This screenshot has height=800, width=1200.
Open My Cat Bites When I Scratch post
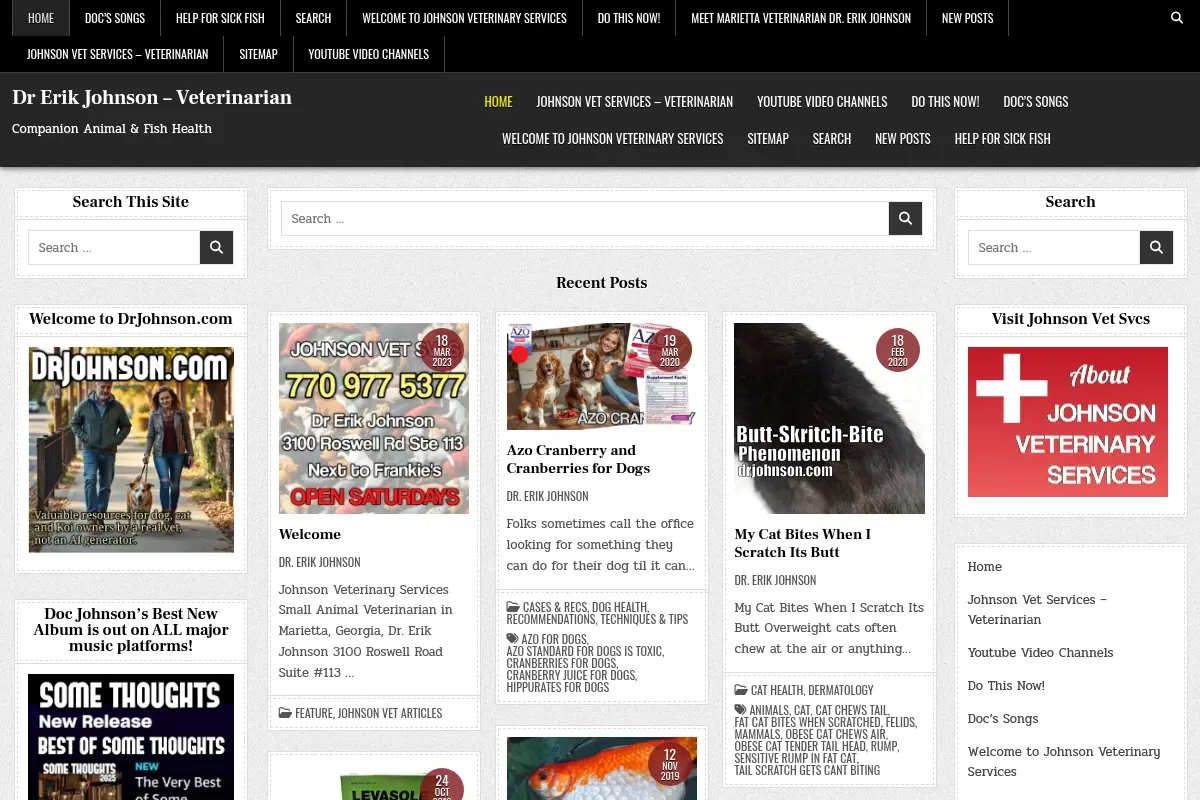(x=802, y=543)
